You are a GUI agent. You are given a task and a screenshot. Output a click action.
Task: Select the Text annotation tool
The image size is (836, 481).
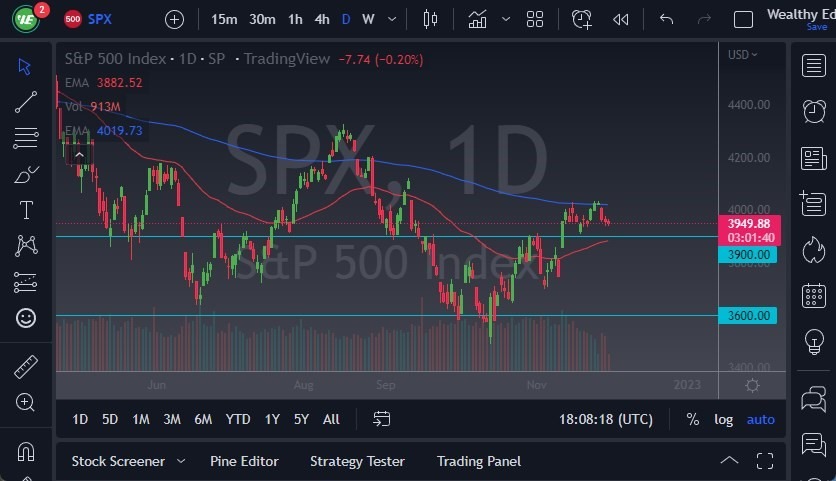click(x=26, y=210)
